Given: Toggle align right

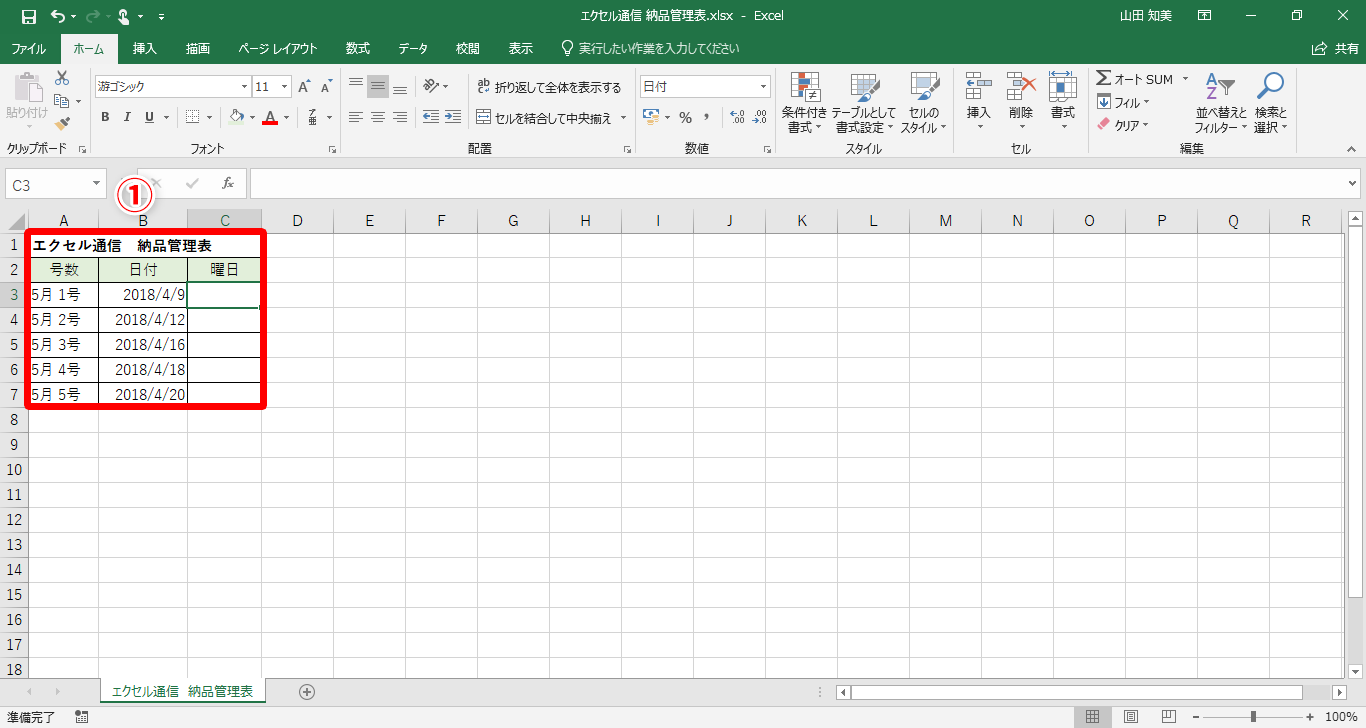Looking at the screenshot, I should [400, 117].
